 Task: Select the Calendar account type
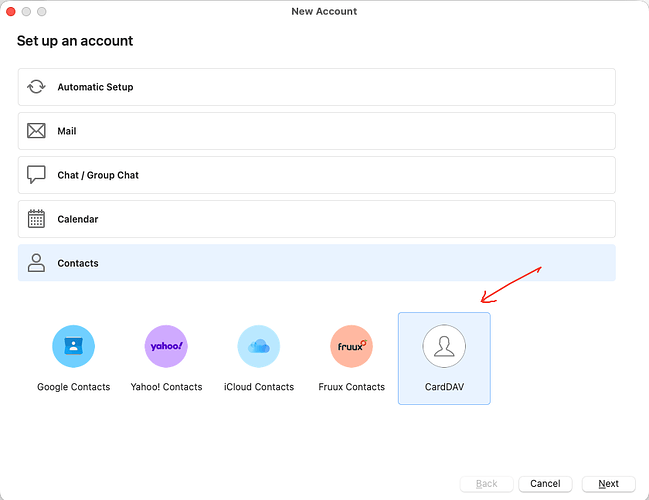[317, 219]
